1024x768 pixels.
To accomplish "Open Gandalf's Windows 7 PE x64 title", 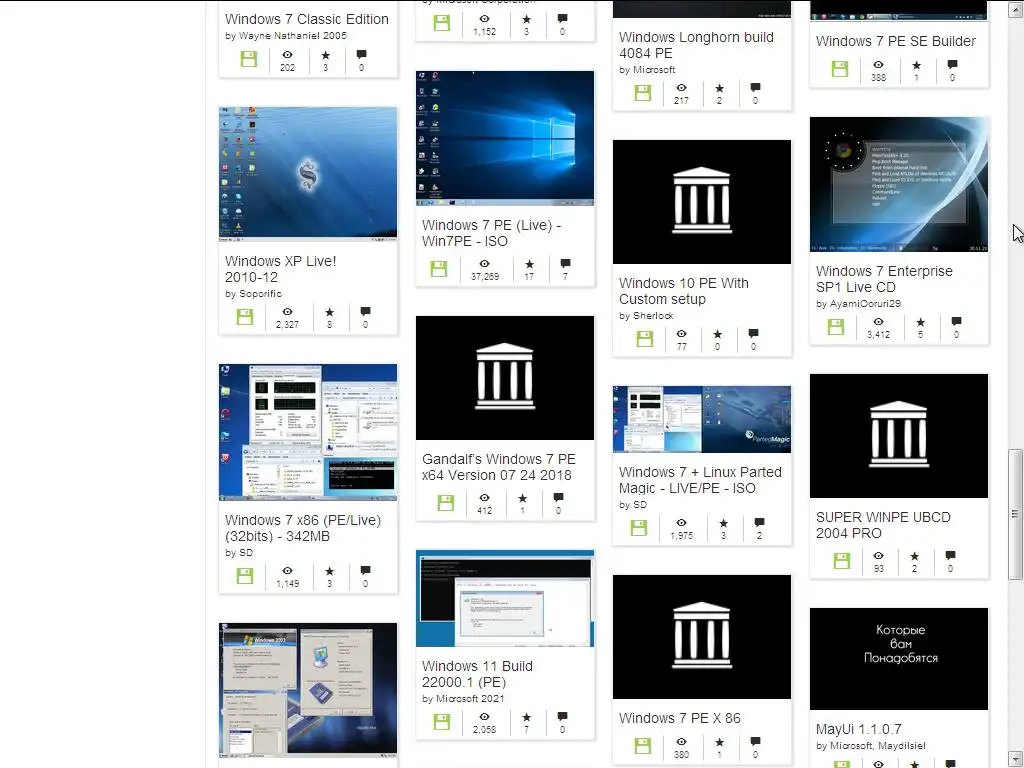I will point(498,467).
